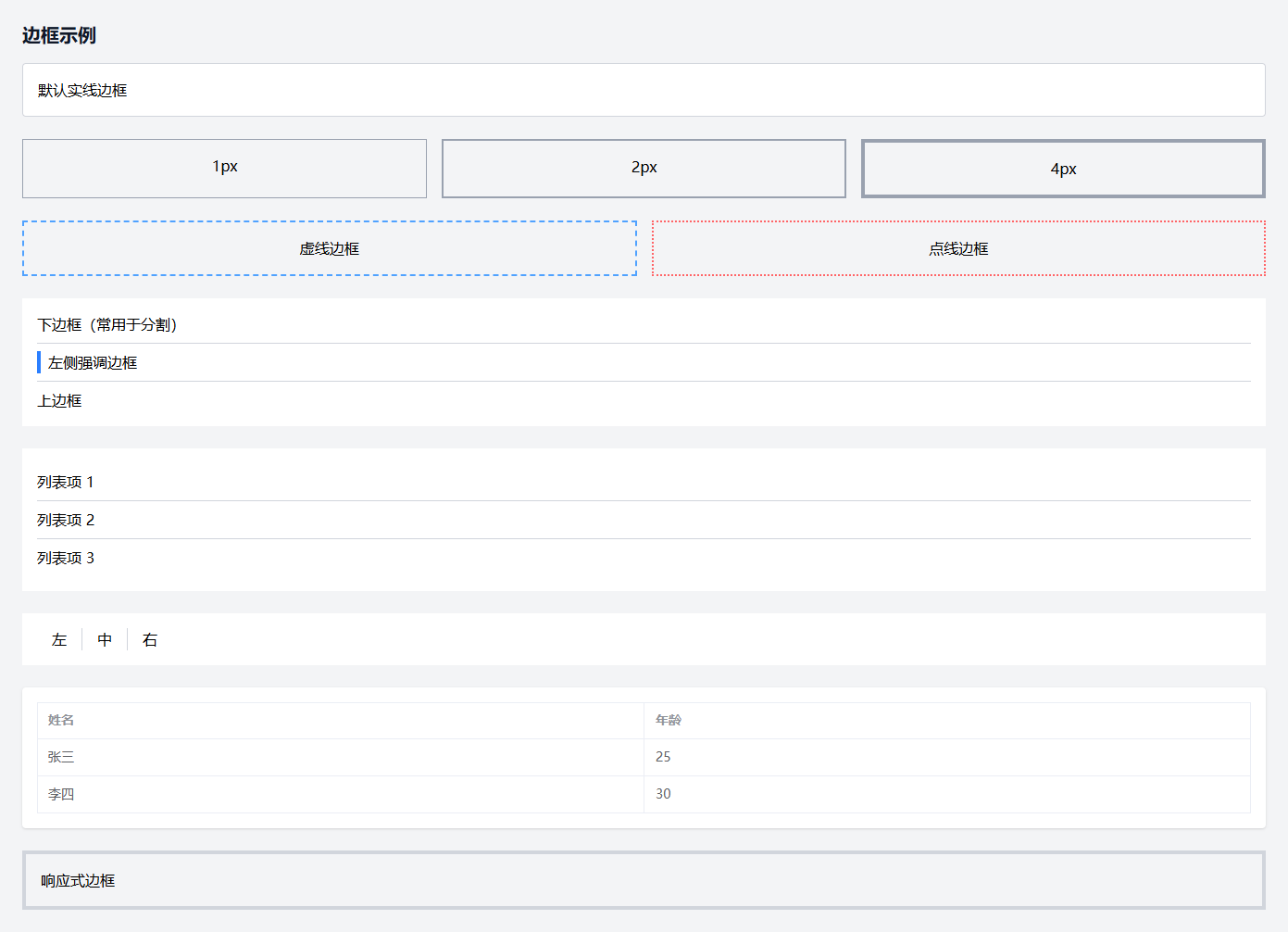
Task: Click the 中 segment
Action: pos(105,640)
